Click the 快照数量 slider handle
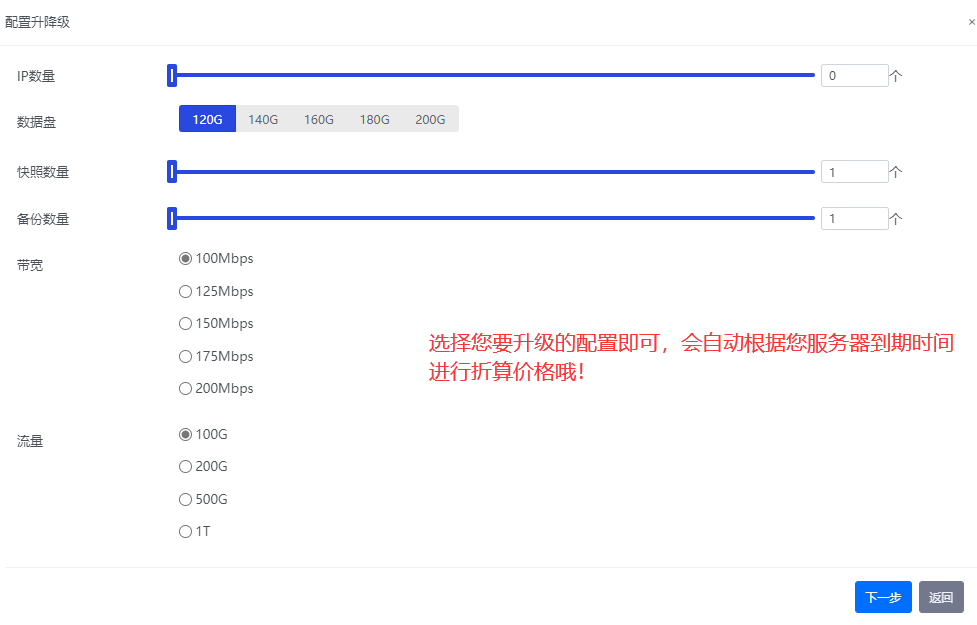977x625 pixels. pyautogui.click(x=172, y=172)
